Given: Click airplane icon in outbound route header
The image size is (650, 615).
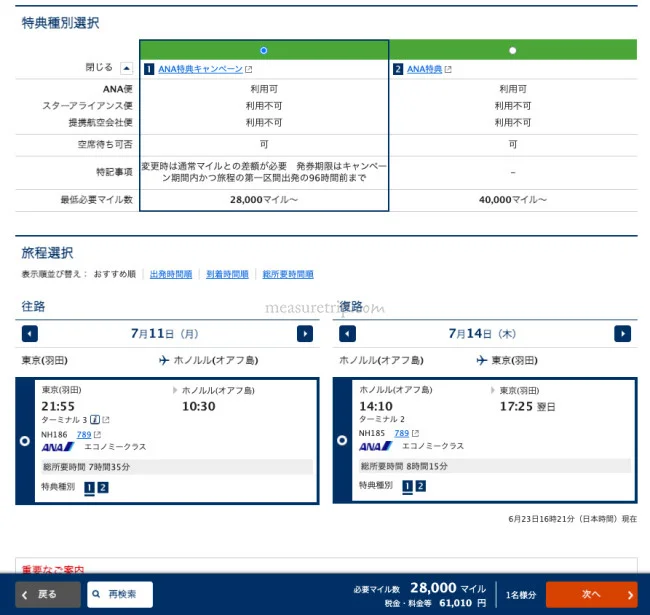Looking at the screenshot, I should pos(164,360).
